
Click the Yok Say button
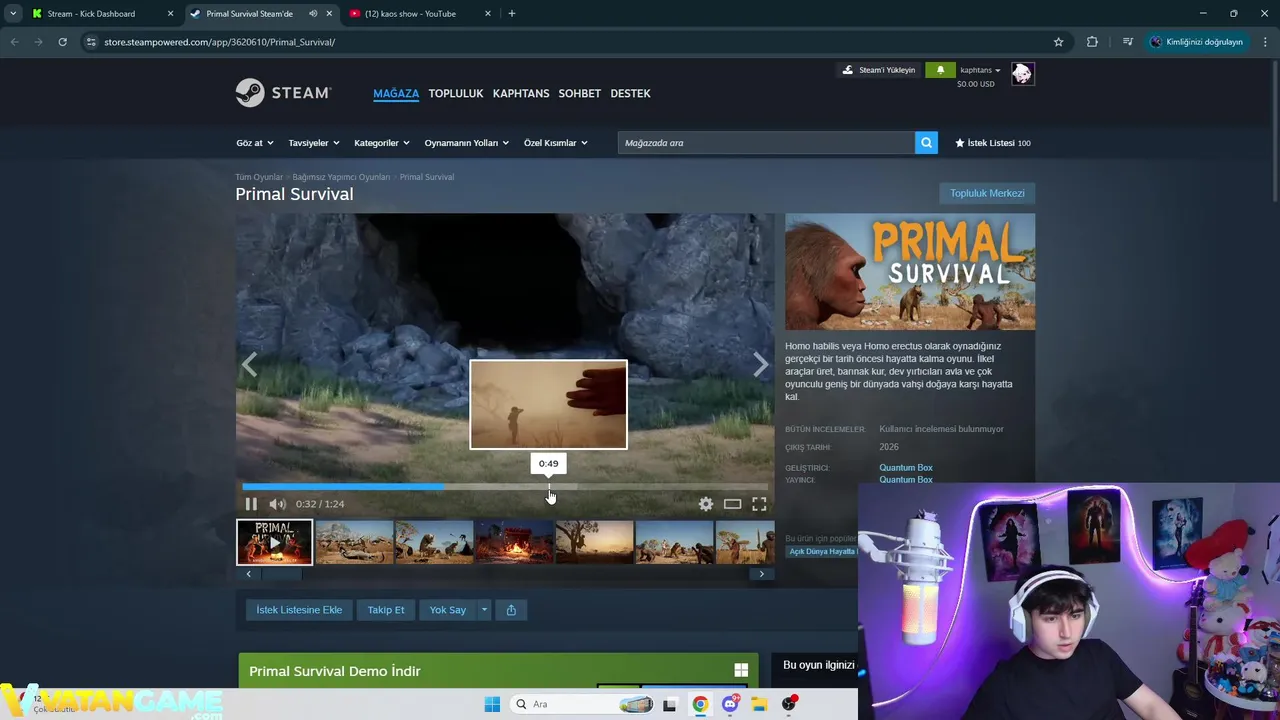click(448, 610)
